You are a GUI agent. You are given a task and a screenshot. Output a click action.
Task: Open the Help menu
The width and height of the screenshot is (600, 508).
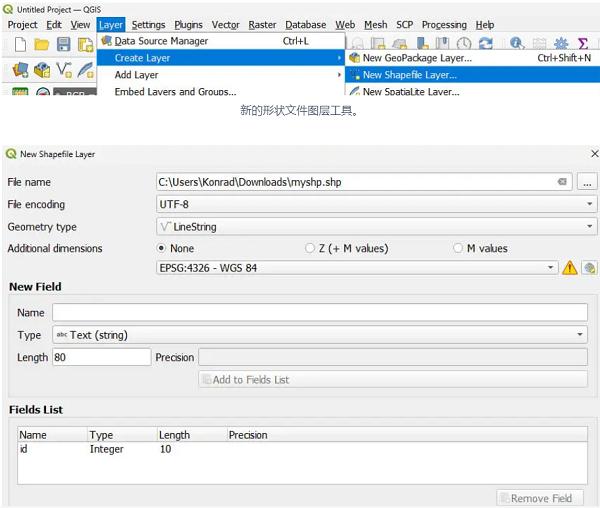[x=485, y=25]
